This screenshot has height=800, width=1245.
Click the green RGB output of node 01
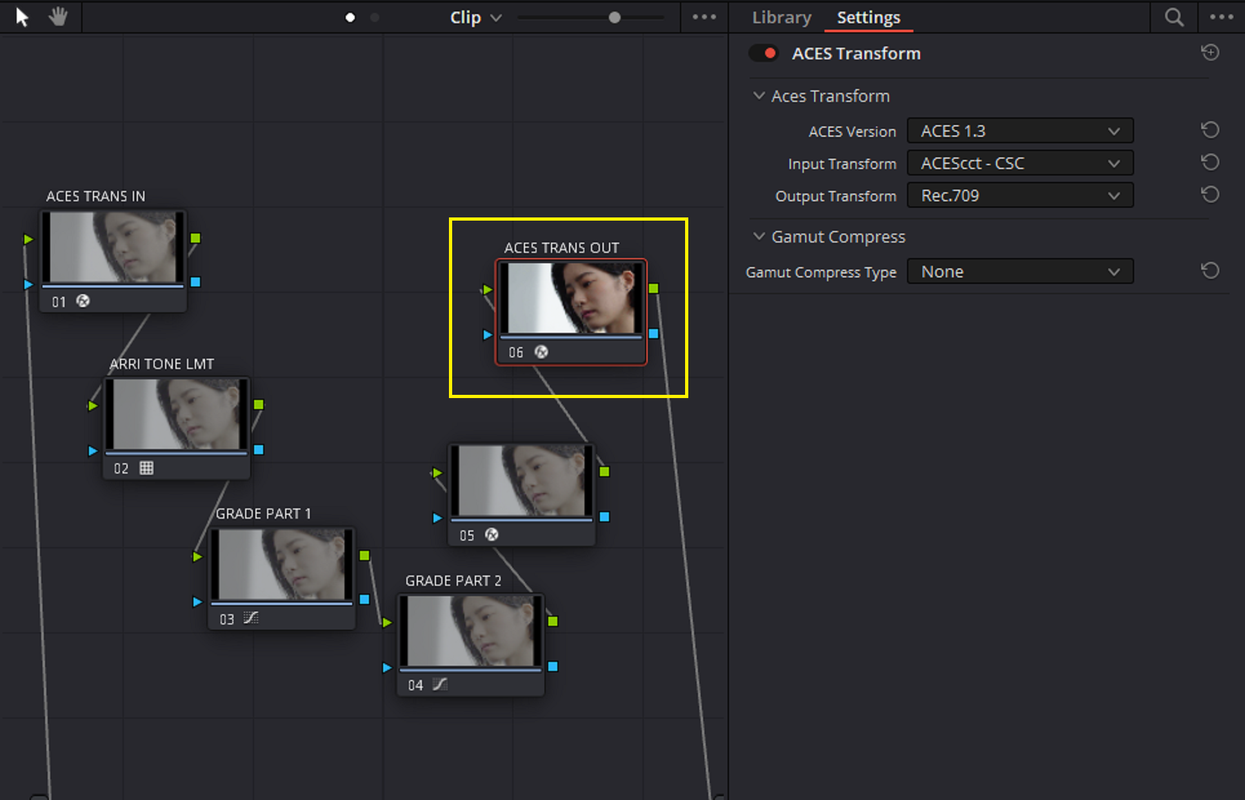(x=195, y=238)
